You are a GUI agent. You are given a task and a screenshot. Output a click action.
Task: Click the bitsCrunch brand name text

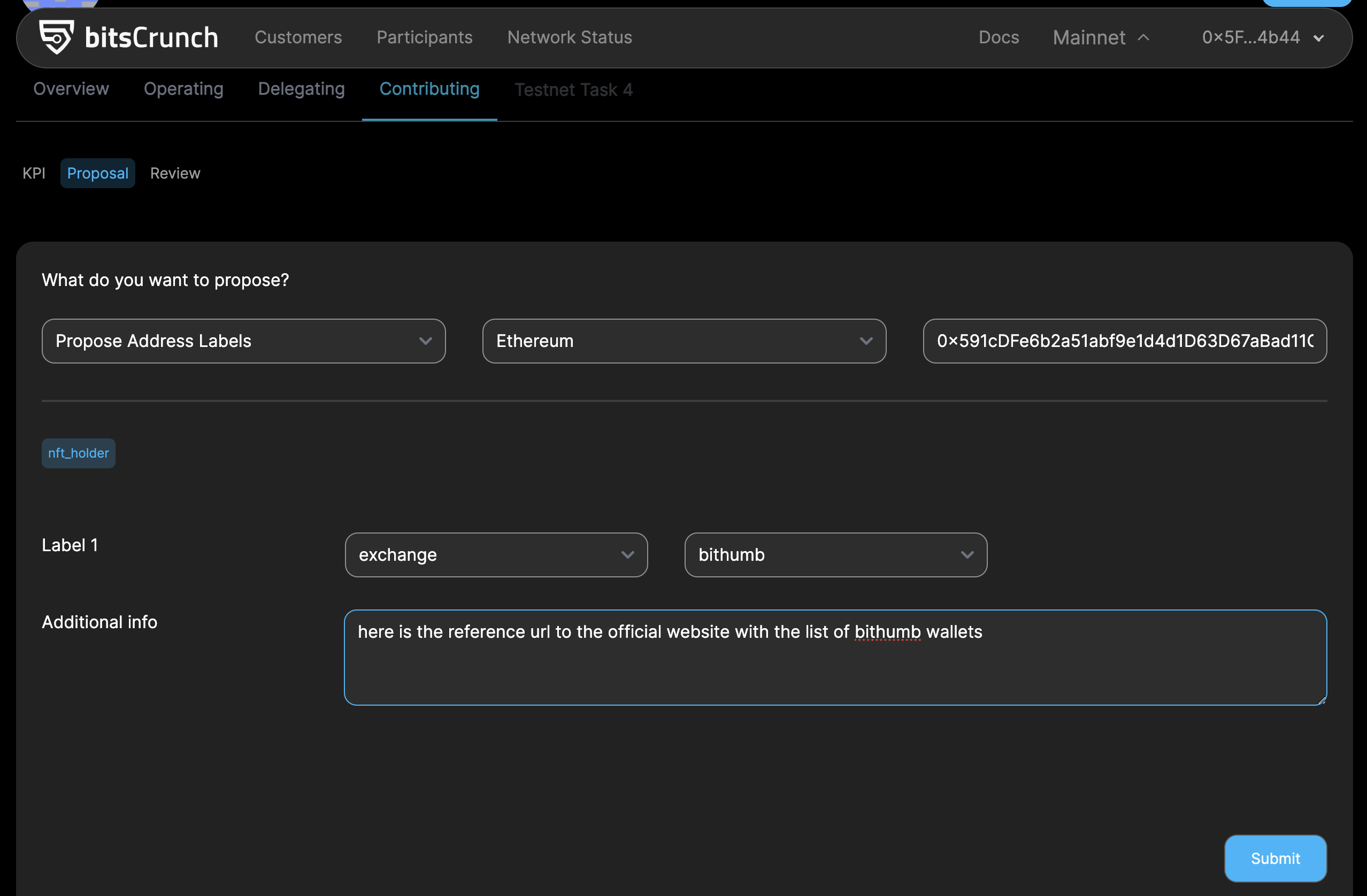point(152,38)
